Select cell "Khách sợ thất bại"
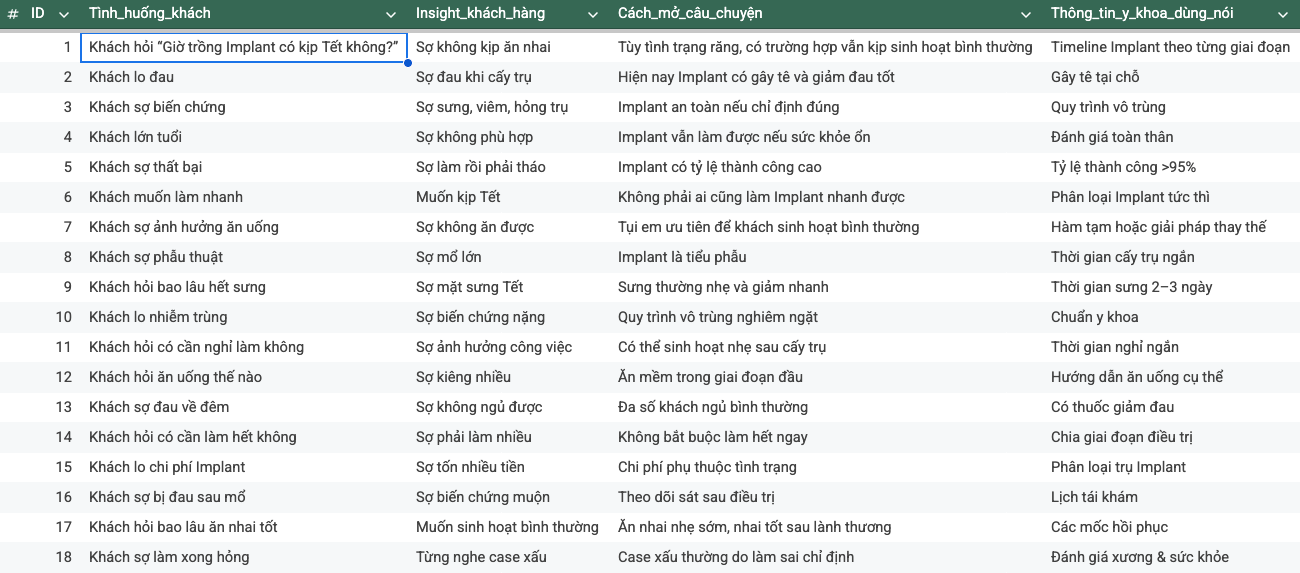1300x573 pixels. click(x=244, y=167)
